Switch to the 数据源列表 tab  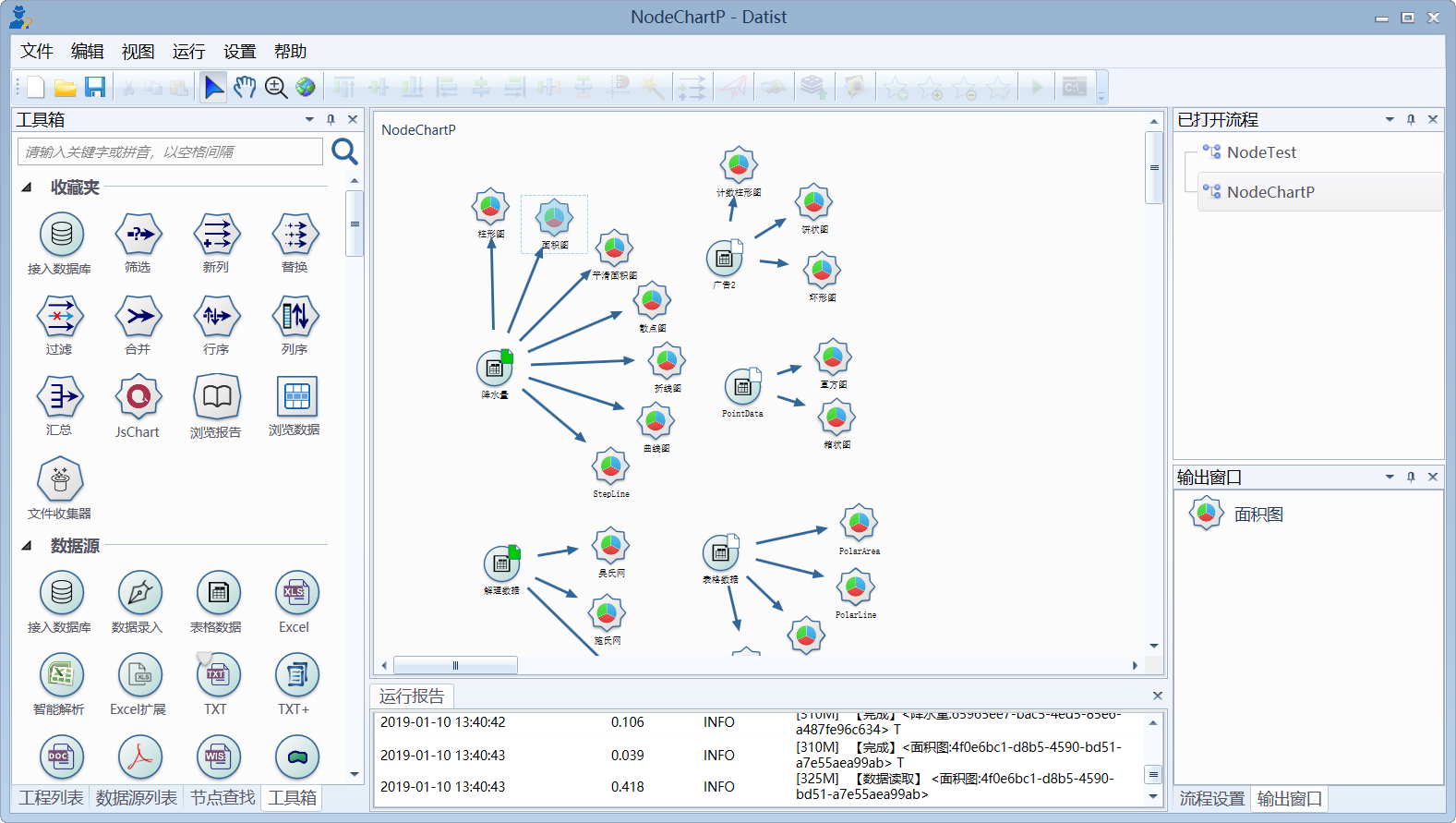tap(137, 797)
